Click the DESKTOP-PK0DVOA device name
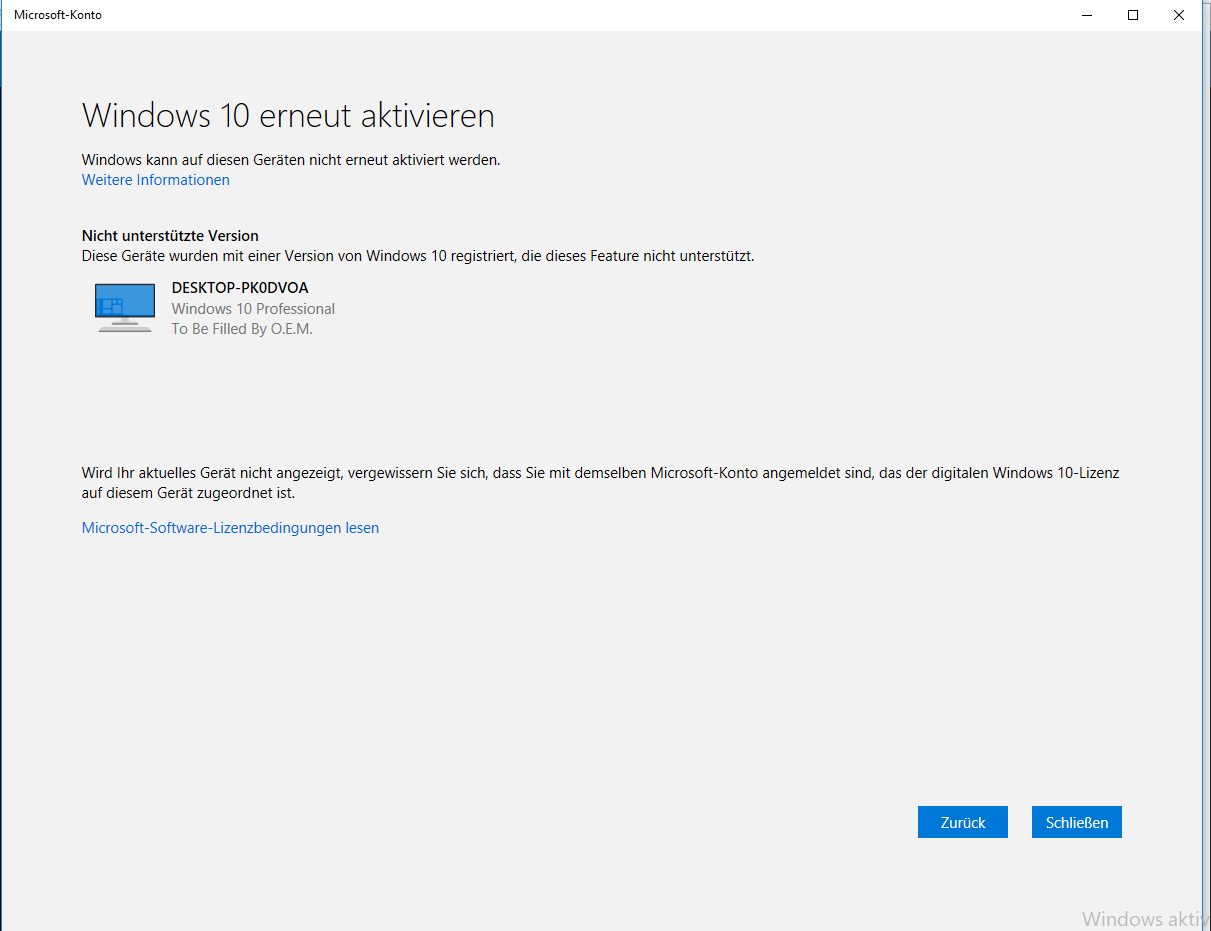 click(240, 288)
